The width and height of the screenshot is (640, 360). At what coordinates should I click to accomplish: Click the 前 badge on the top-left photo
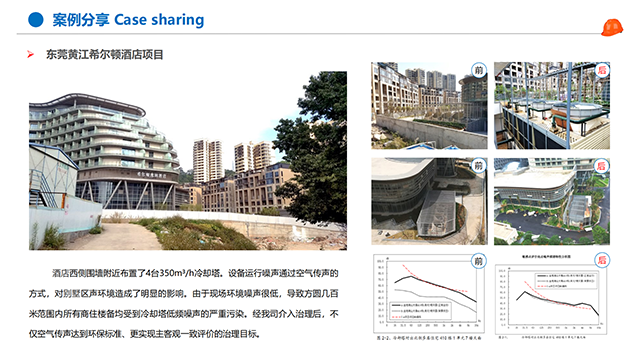(478, 70)
